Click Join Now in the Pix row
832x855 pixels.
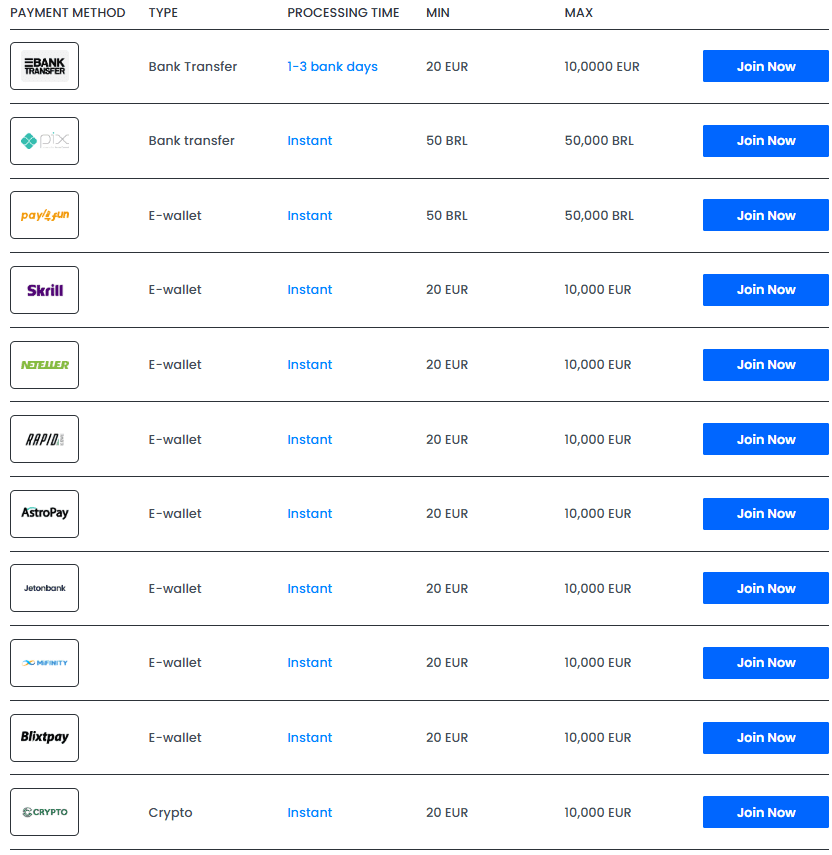pyautogui.click(x=765, y=141)
